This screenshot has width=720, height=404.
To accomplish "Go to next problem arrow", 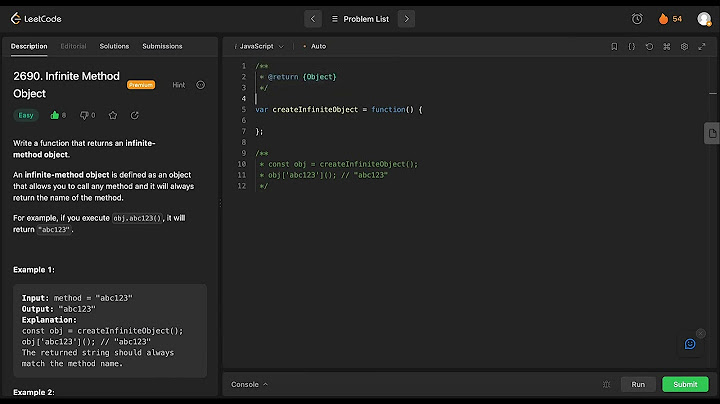I will [x=406, y=19].
